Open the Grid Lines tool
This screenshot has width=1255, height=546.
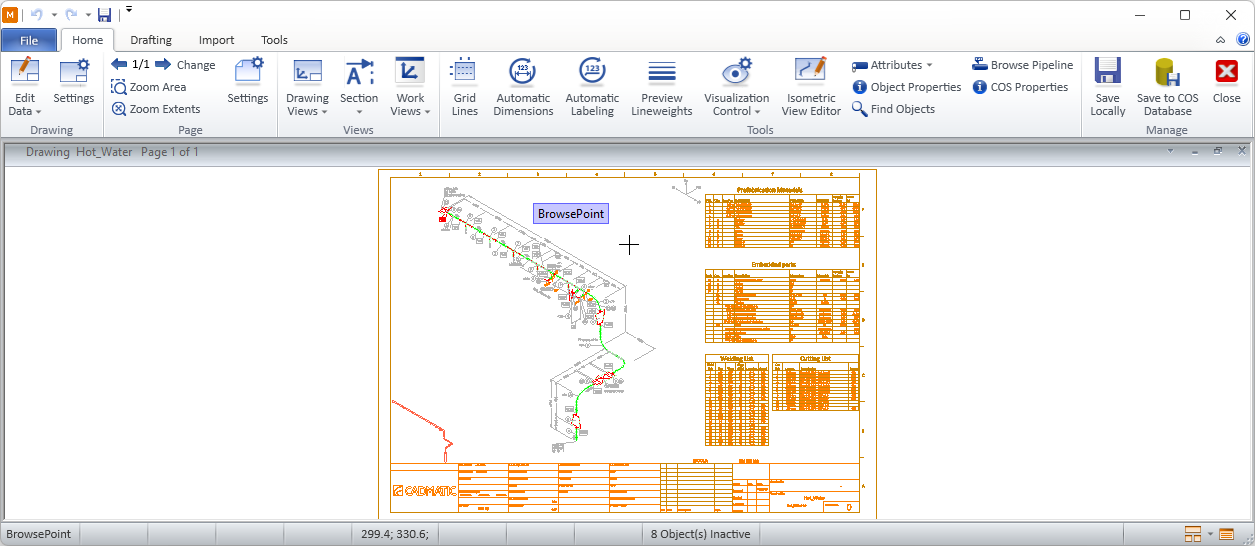(464, 86)
